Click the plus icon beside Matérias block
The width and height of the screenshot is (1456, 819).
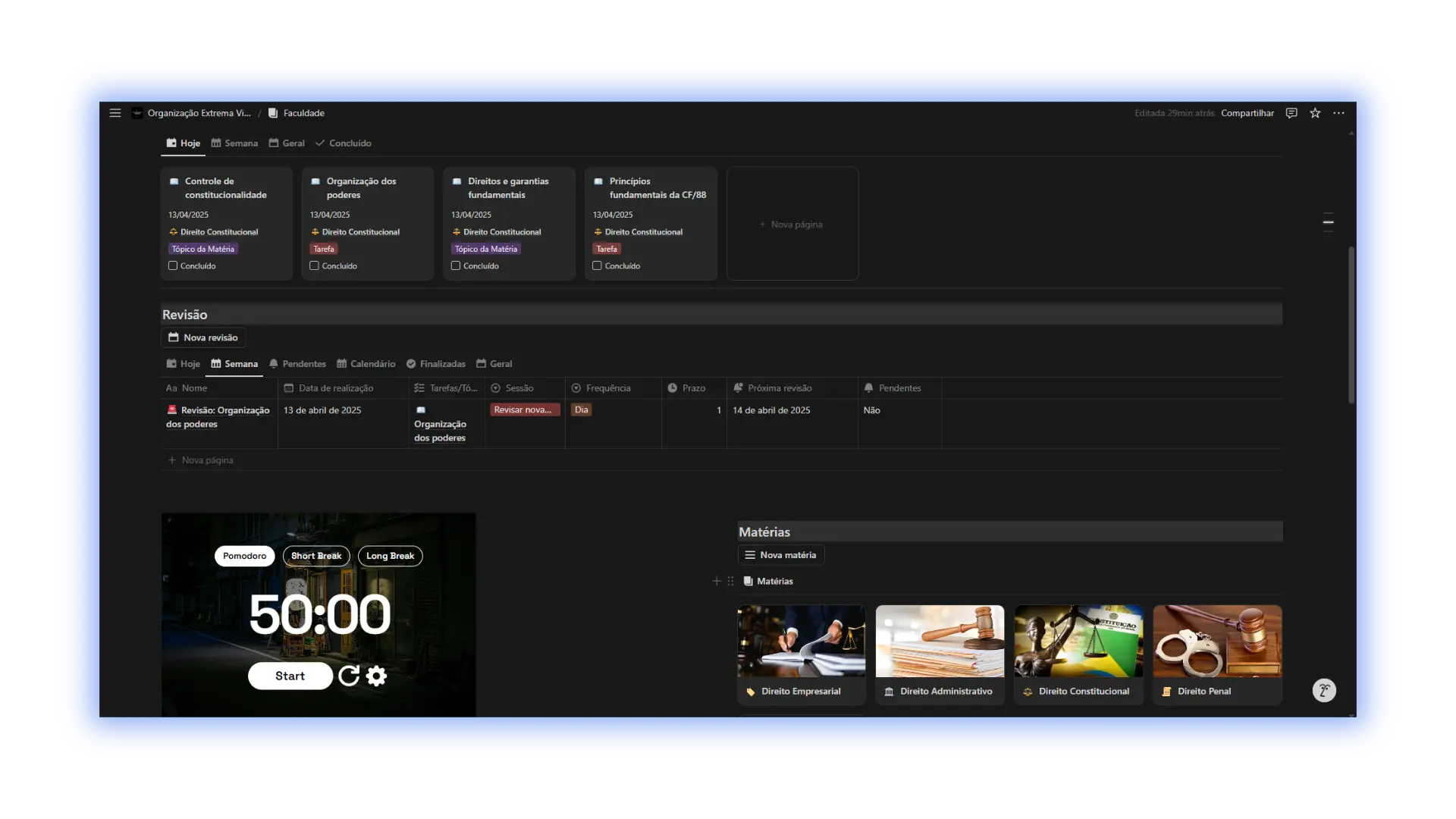click(717, 581)
